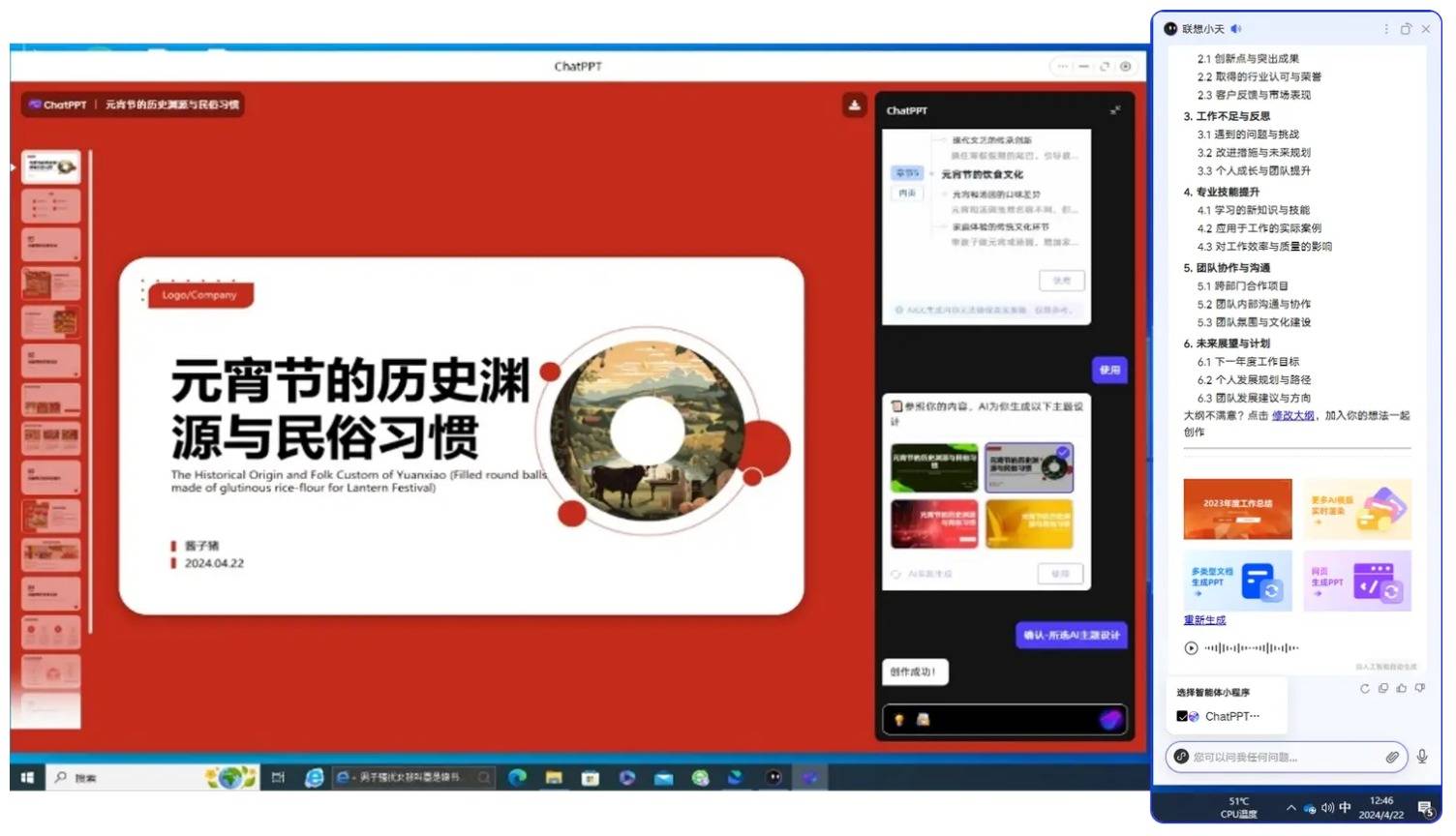Toggle the ChatPPT mini-program checkbox
The image size is (1456, 836).
click(x=1182, y=716)
